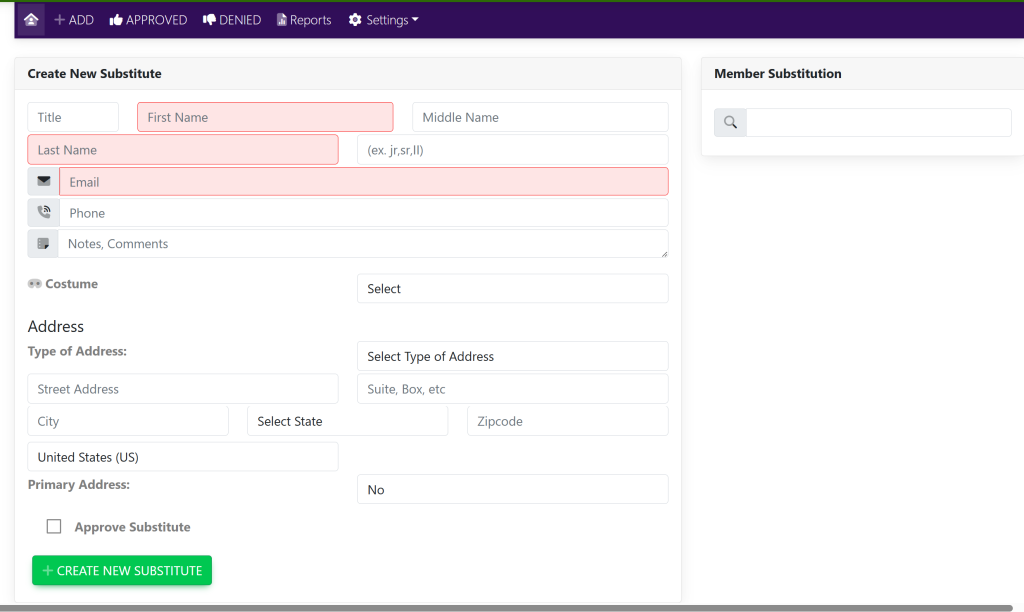1024x612 pixels.
Task: Open Reports from the navbar
Action: point(304,20)
